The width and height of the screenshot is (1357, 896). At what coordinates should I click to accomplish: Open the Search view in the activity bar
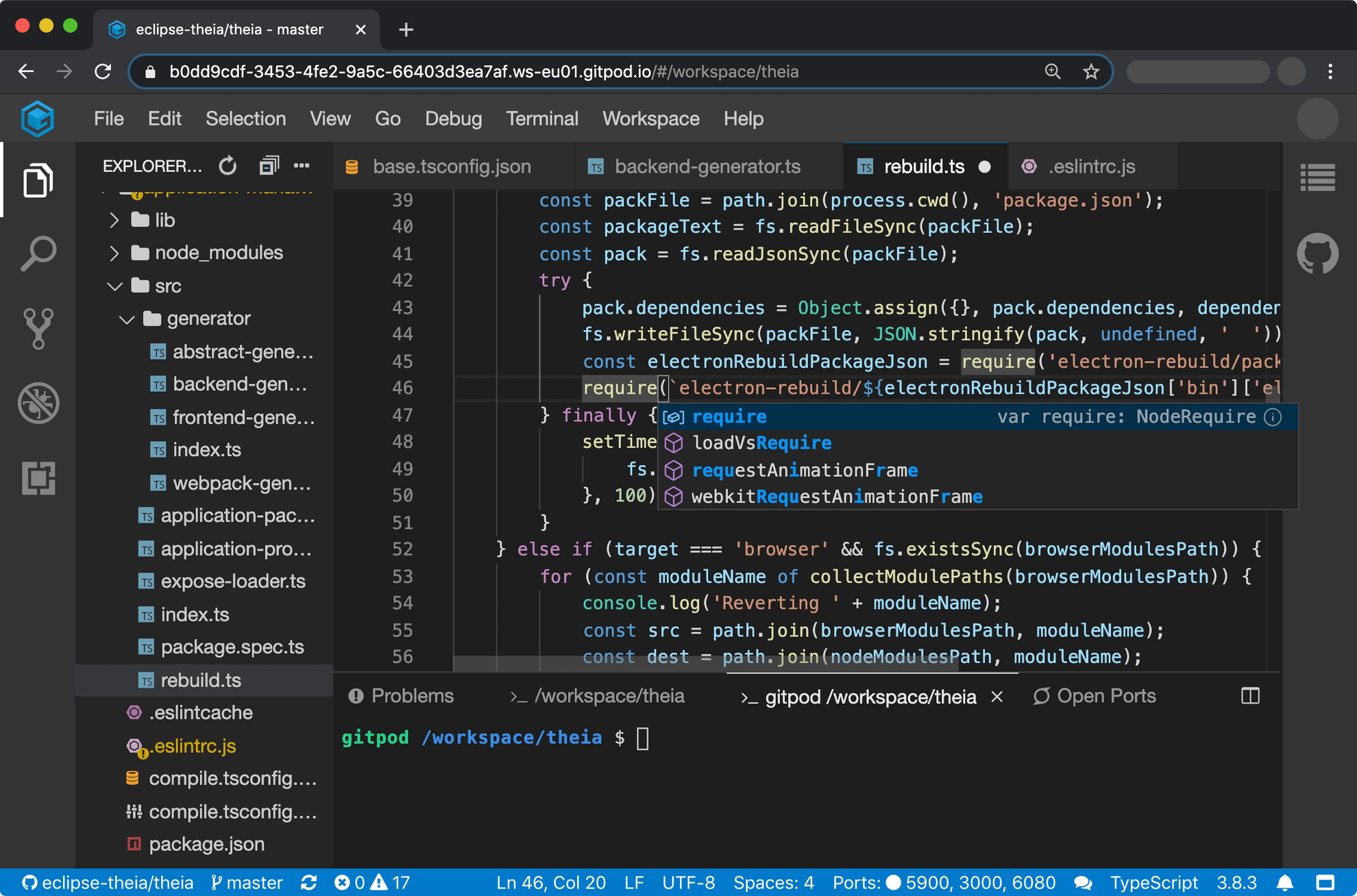[x=39, y=253]
